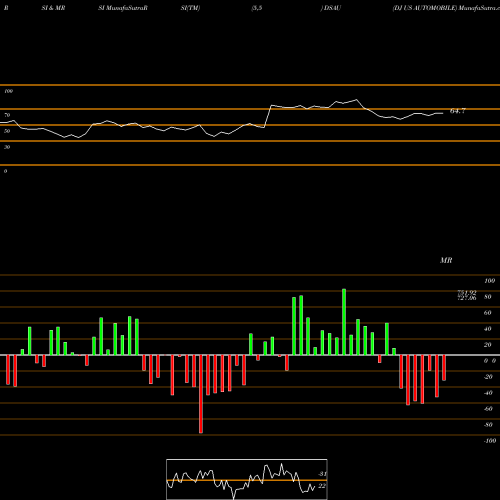Image resolution: width=500 pixels, height=500 pixels.
Task: Click the RSI current value label 64.7
Action: 458,111
